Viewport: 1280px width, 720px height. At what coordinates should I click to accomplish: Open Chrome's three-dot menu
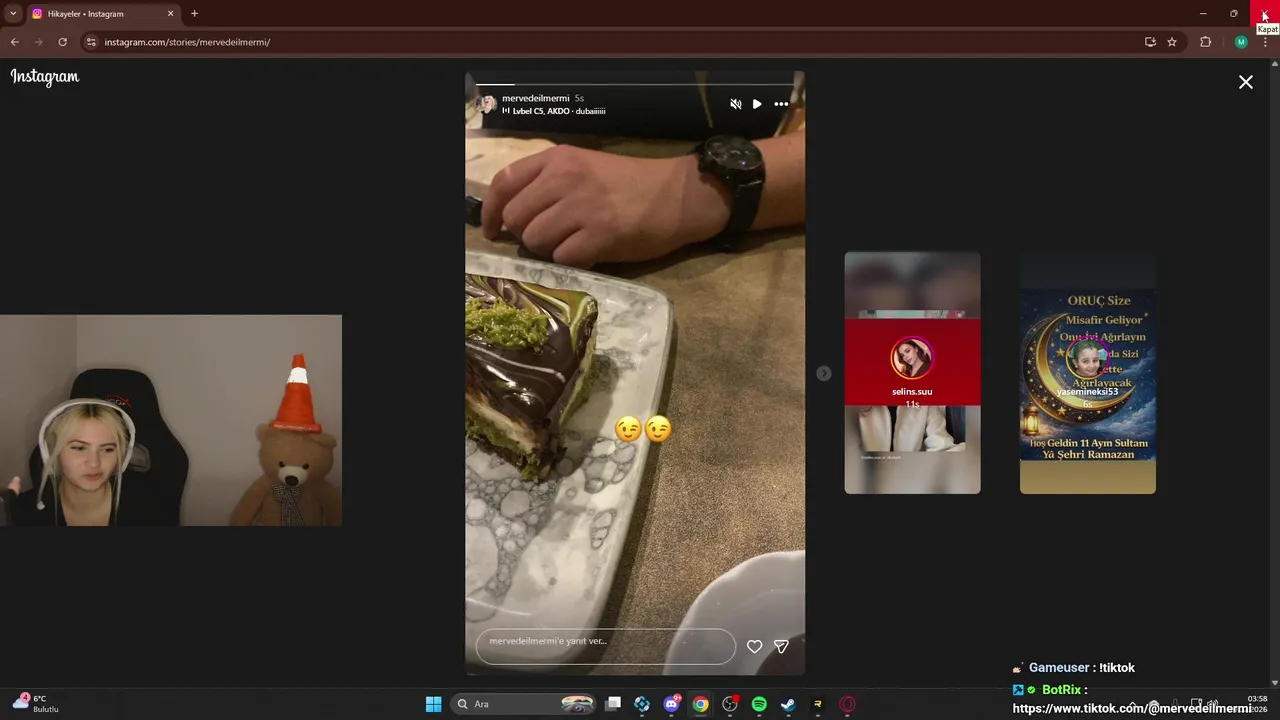pyautogui.click(x=1265, y=42)
